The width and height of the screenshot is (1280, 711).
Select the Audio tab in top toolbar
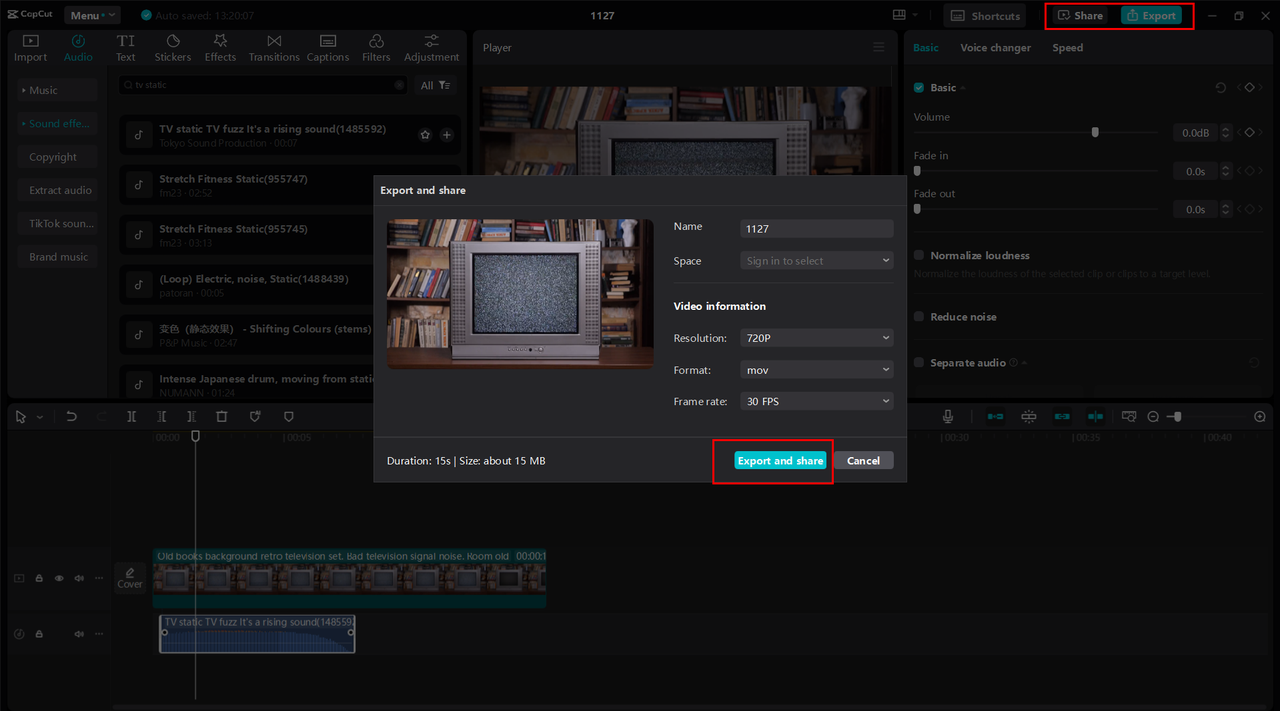click(78, 48)
